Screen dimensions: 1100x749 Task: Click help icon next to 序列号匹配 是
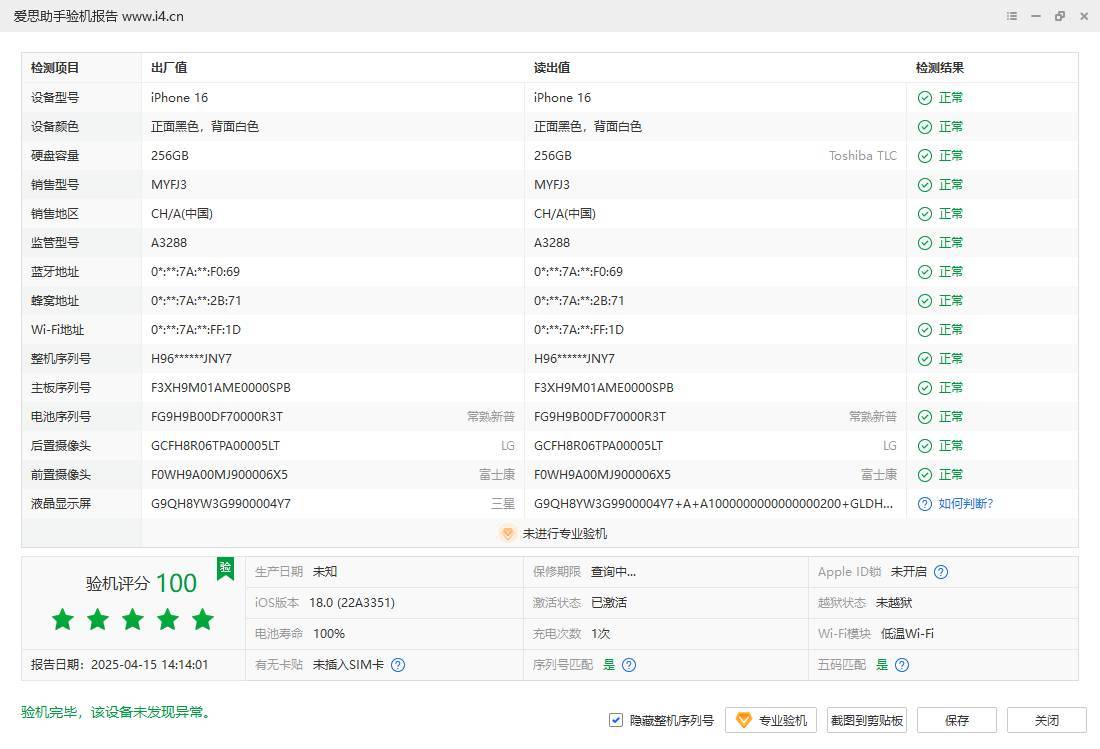629,665
